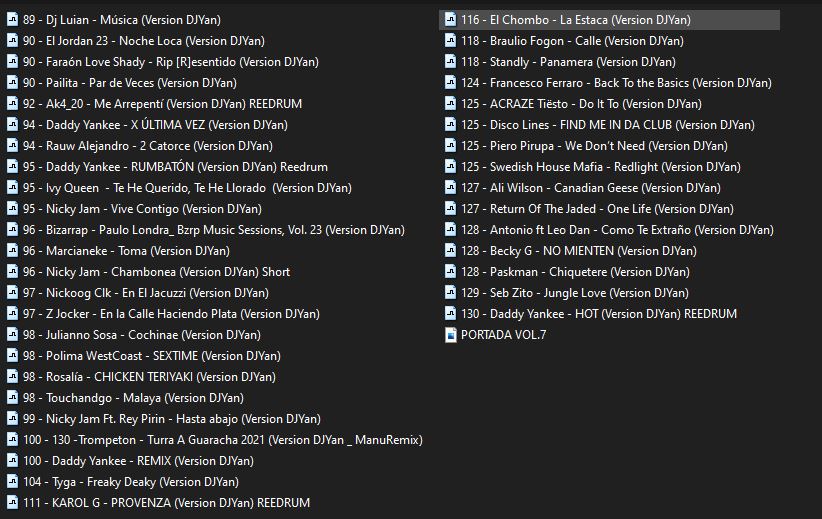Click the audio icon of Paskman - Chiquetere
Image resolution: width=822 pixels, height=519 pixels.
pyautogui.click(x=450, y=271)
